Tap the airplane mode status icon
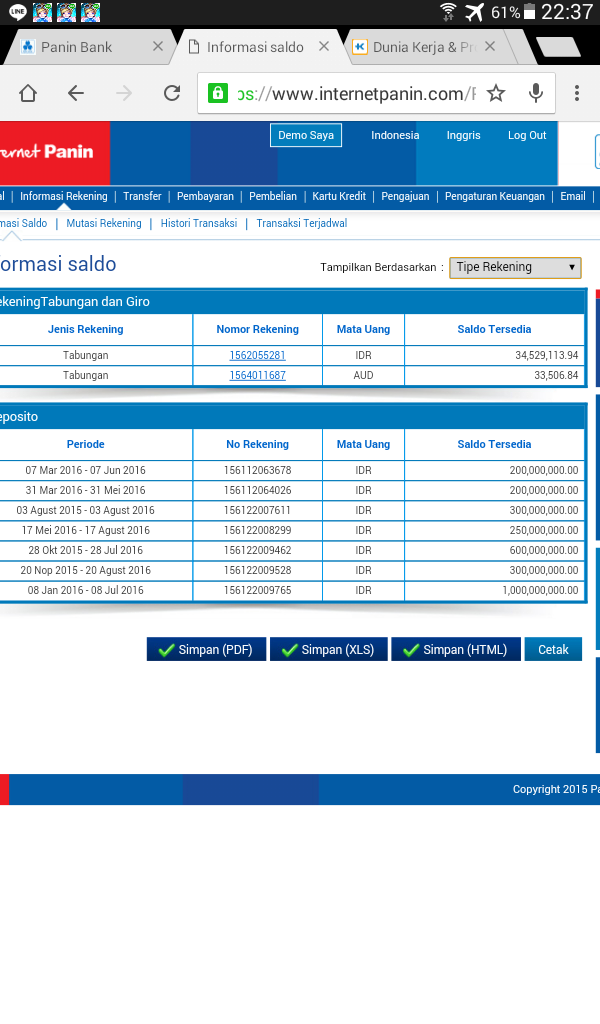The image size is (600, 1024). [474, 12]
